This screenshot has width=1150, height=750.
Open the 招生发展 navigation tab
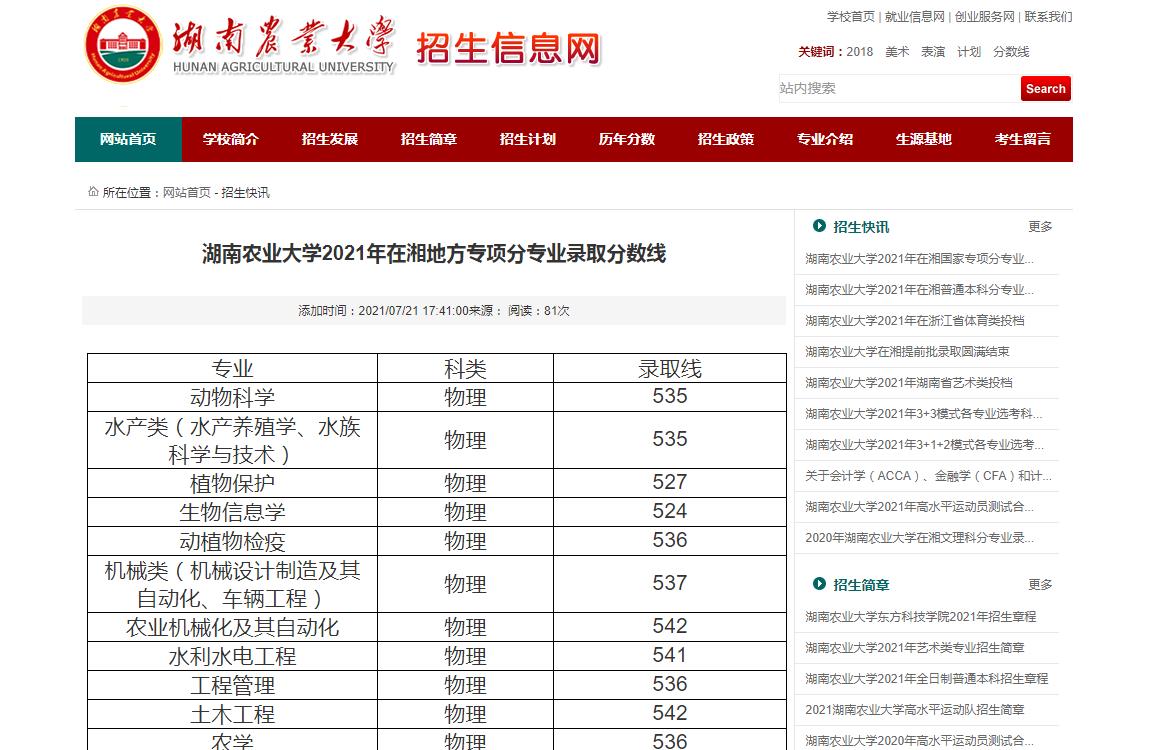pos(330,139)
